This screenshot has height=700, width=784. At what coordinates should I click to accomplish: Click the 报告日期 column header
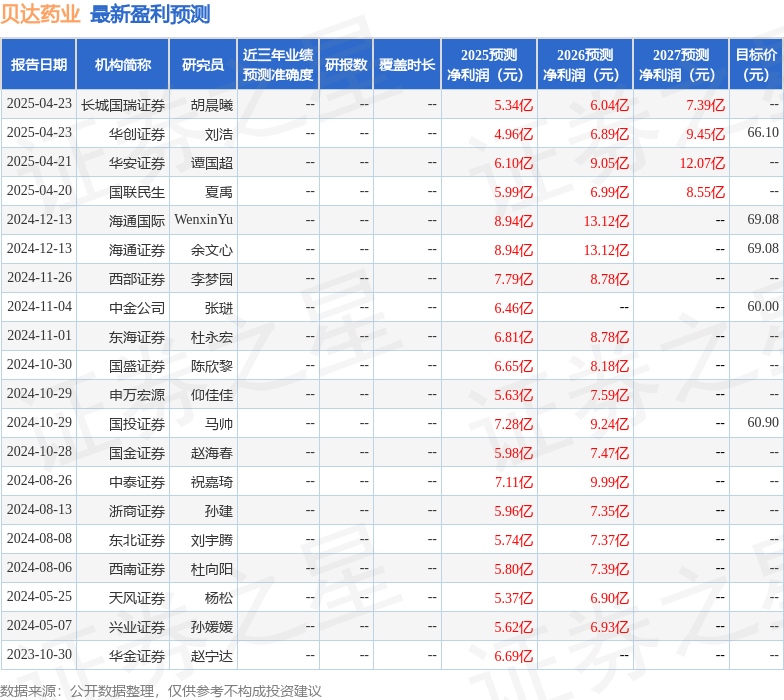[38, 64]
